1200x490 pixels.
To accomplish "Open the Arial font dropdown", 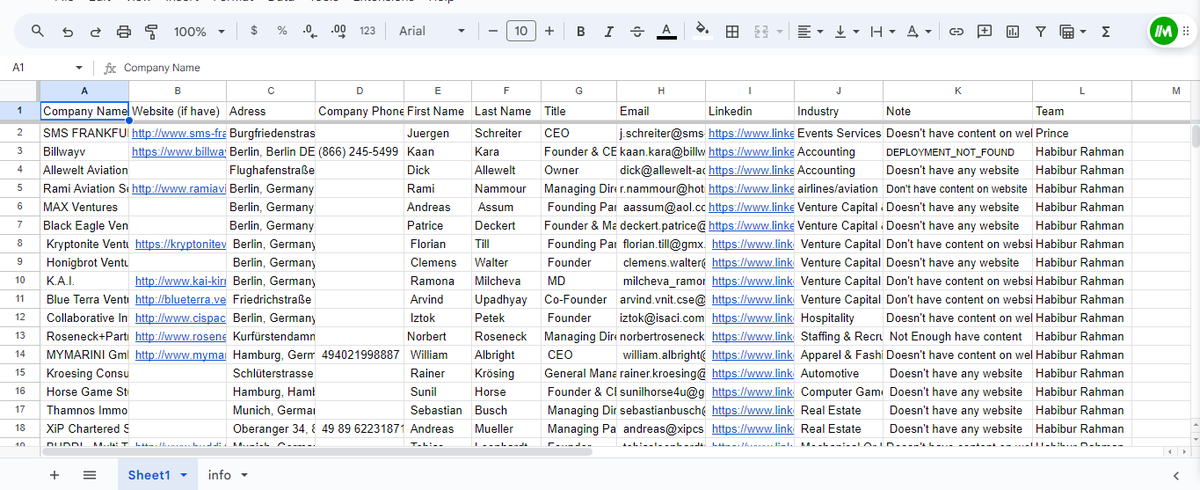I will [x=432, y=31].
